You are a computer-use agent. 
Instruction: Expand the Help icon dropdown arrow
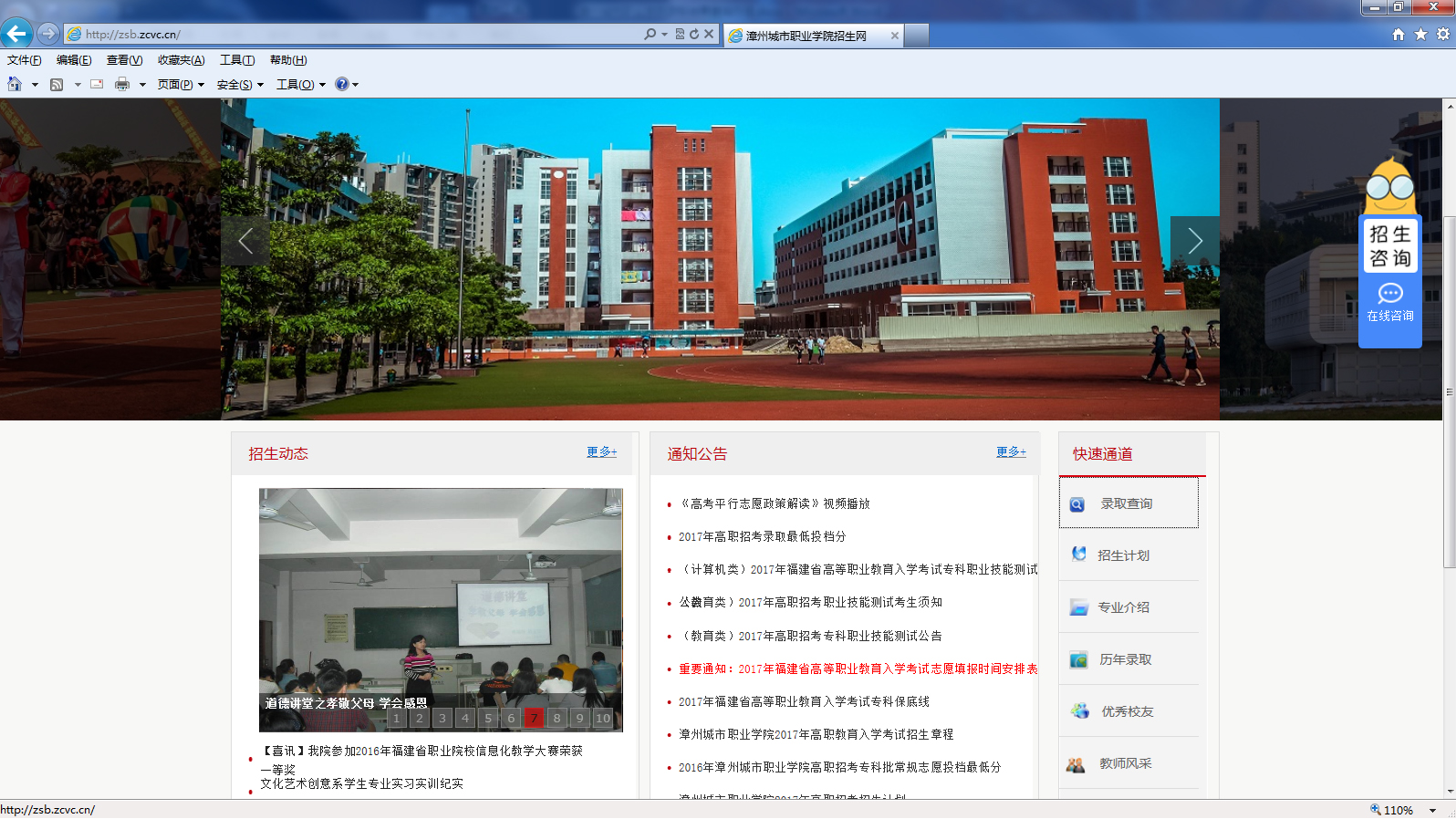tap(356, 85)
